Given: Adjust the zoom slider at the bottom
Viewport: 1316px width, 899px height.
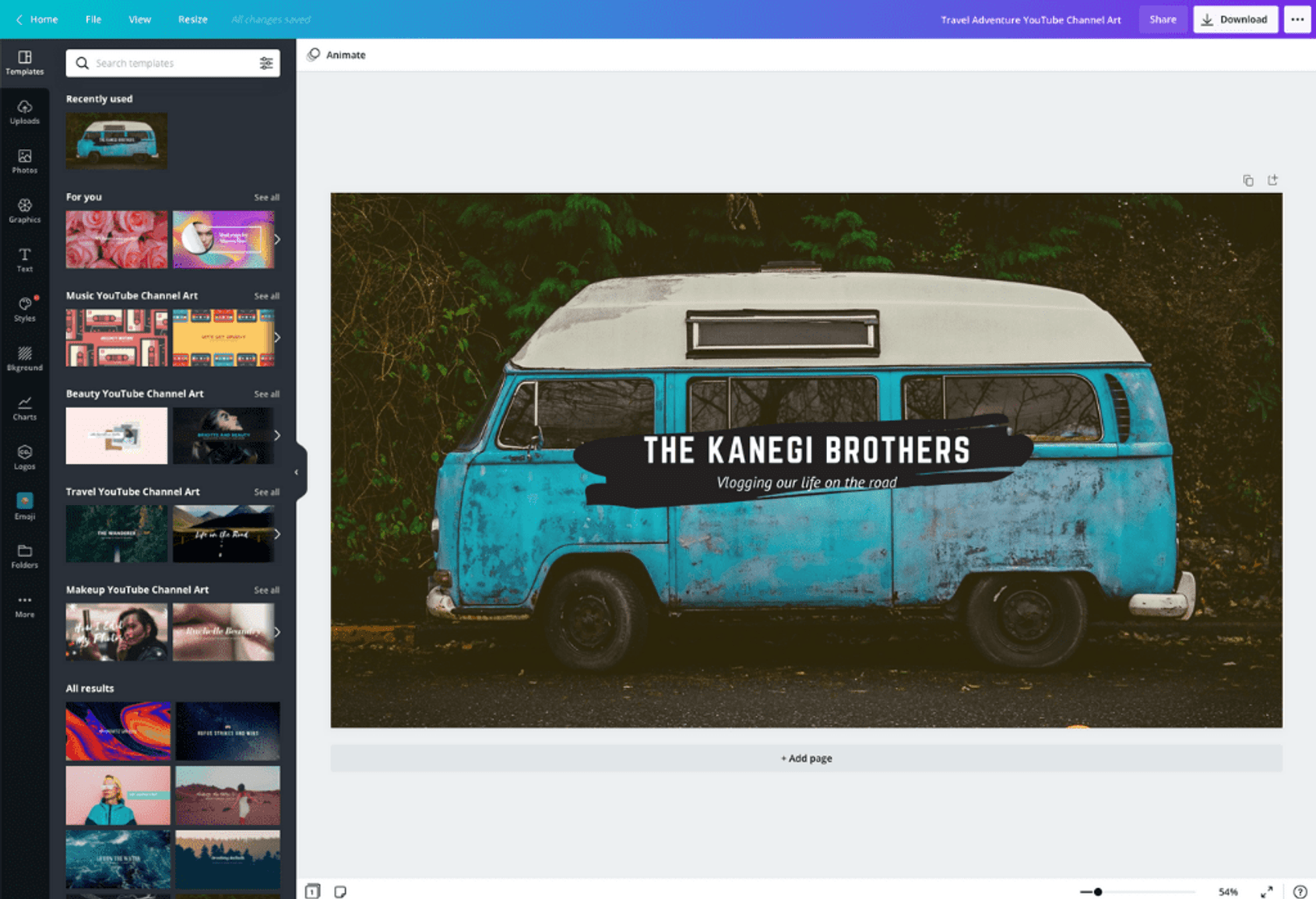Looking at the screenshot, I should (1098, 892).
